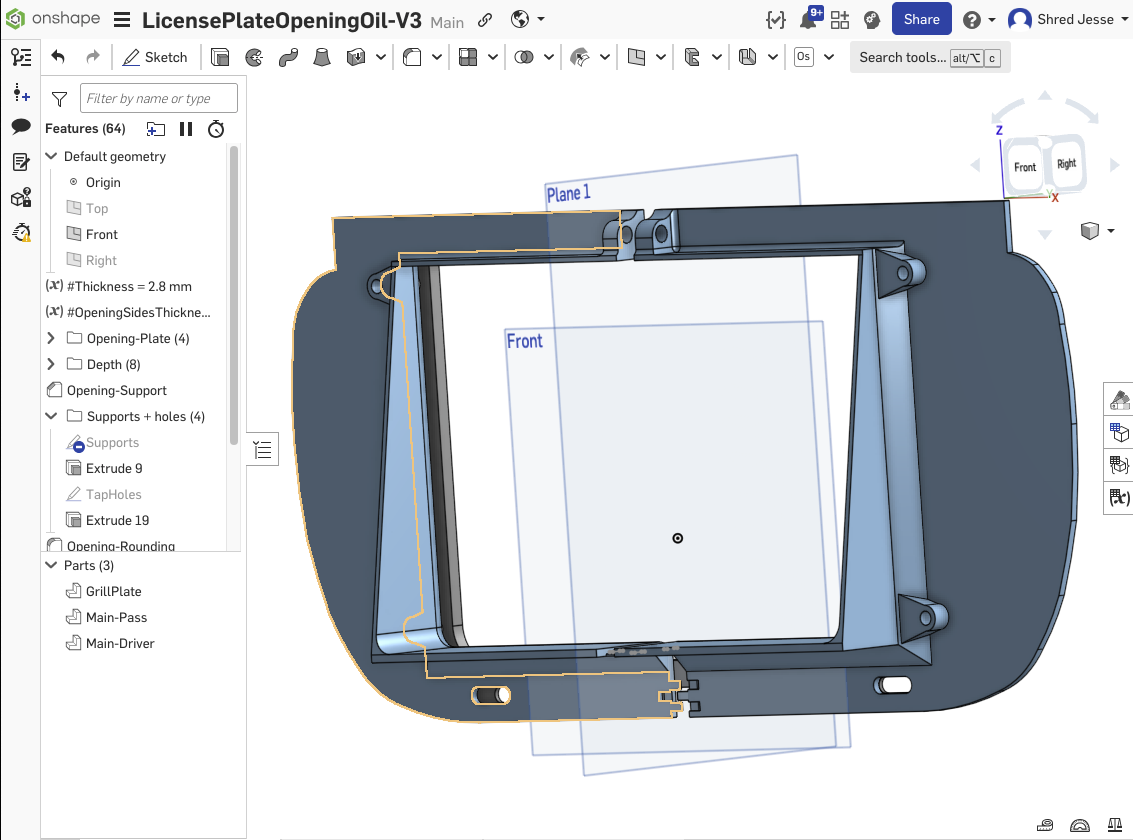This screenshot has height=840, width=1133.
Task: Click the feature filter funnel icon
Action: point(59,99)
